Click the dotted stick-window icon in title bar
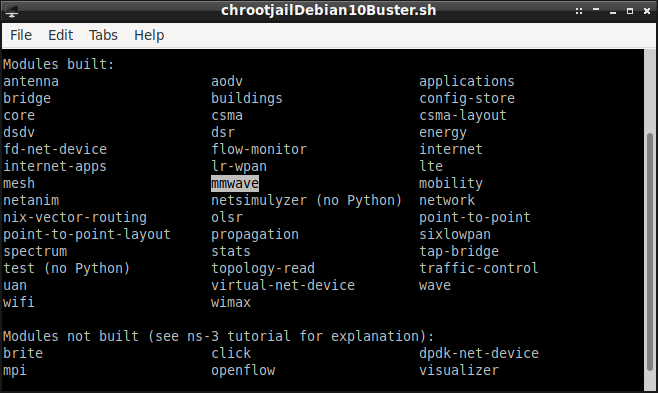658x393 pixels. (579, 11)
